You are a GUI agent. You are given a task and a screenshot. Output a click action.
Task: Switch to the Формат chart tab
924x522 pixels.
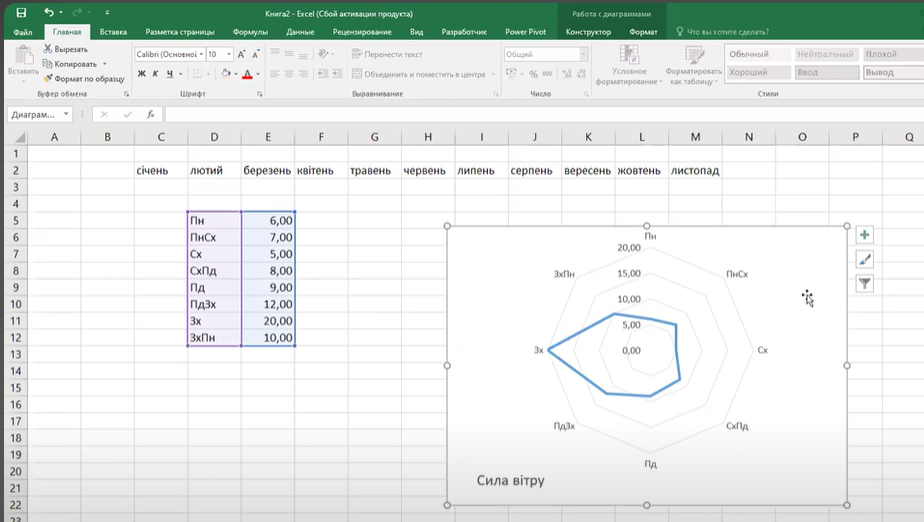(643, 32)
